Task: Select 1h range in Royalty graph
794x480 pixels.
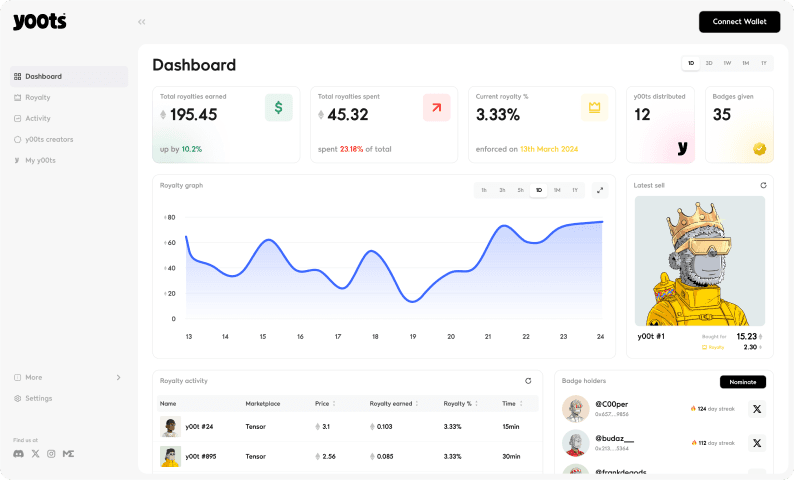Action: tap(484, 190)
